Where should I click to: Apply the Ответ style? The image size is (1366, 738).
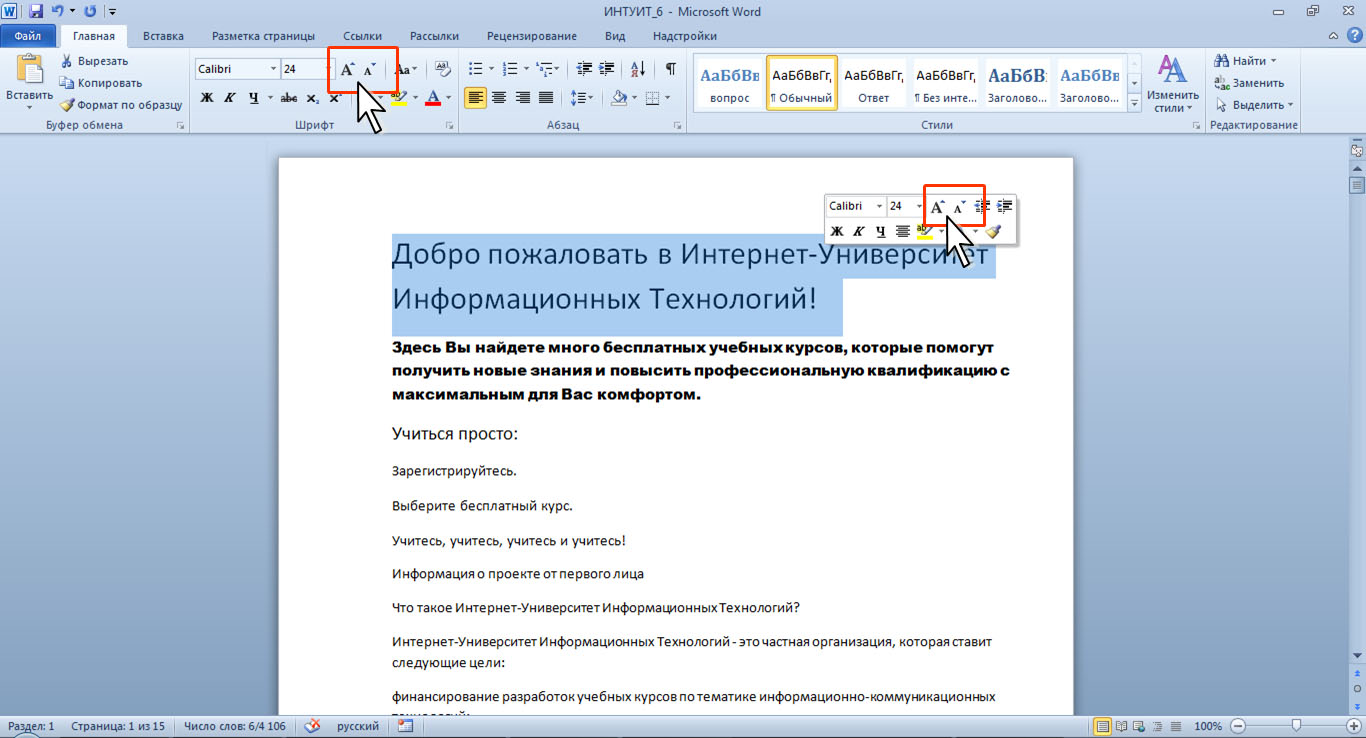click(874, 82)
